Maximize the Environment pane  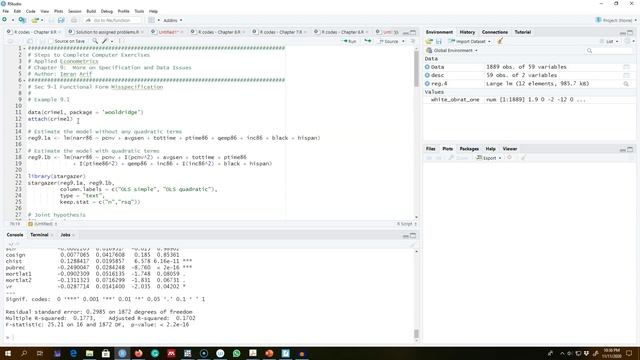(x=630, y=32)
